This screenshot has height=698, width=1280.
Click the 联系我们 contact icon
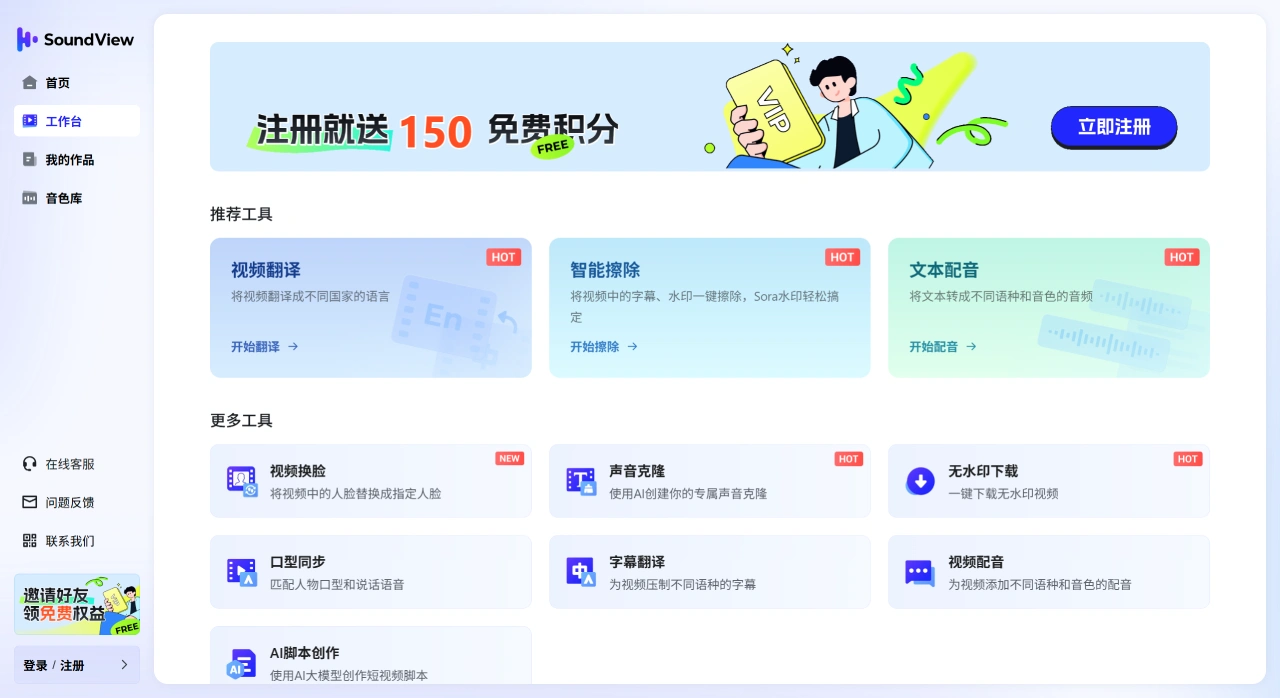click(30, 540)
